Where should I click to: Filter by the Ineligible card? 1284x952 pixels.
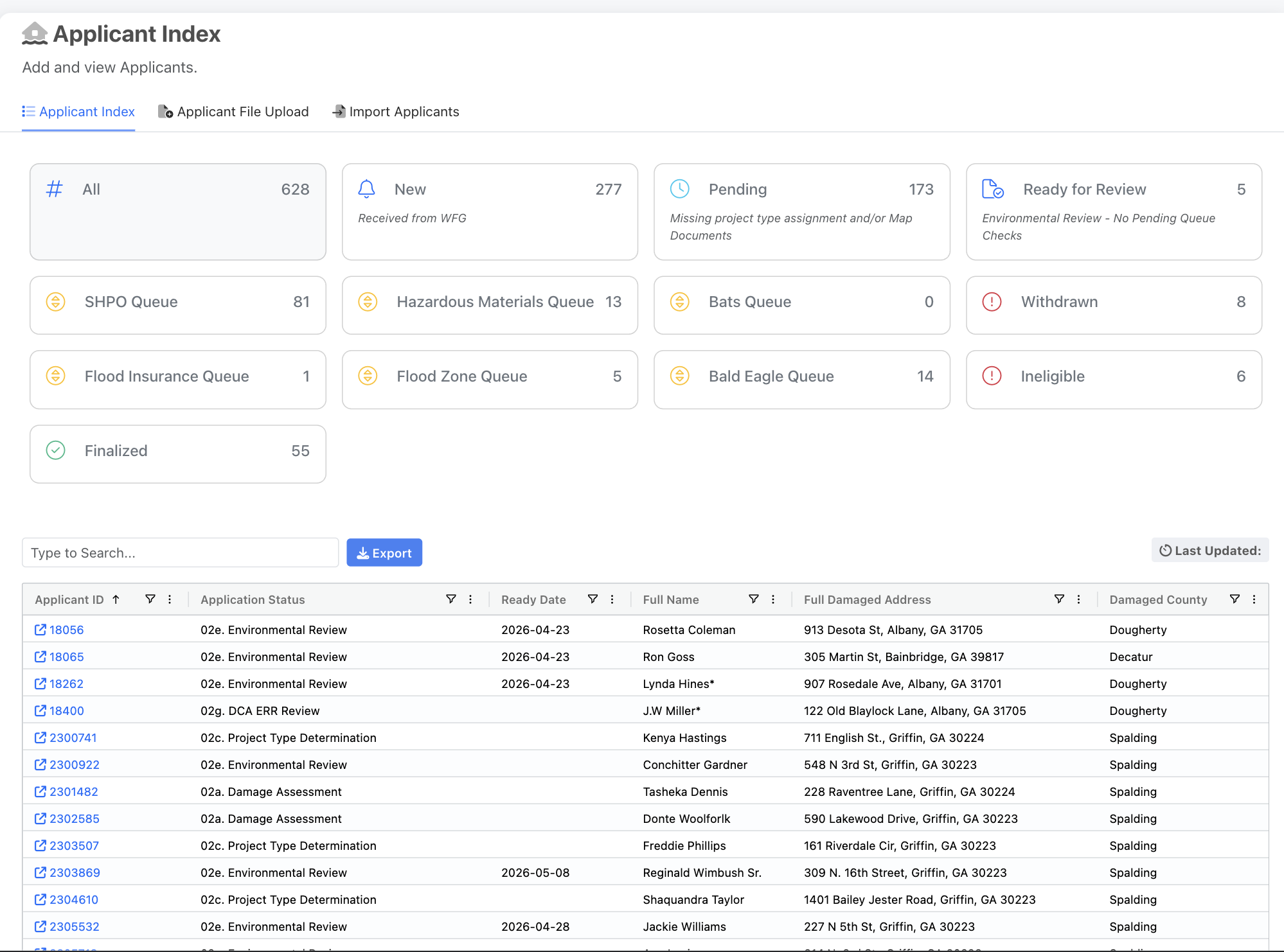pos(1114,380)
